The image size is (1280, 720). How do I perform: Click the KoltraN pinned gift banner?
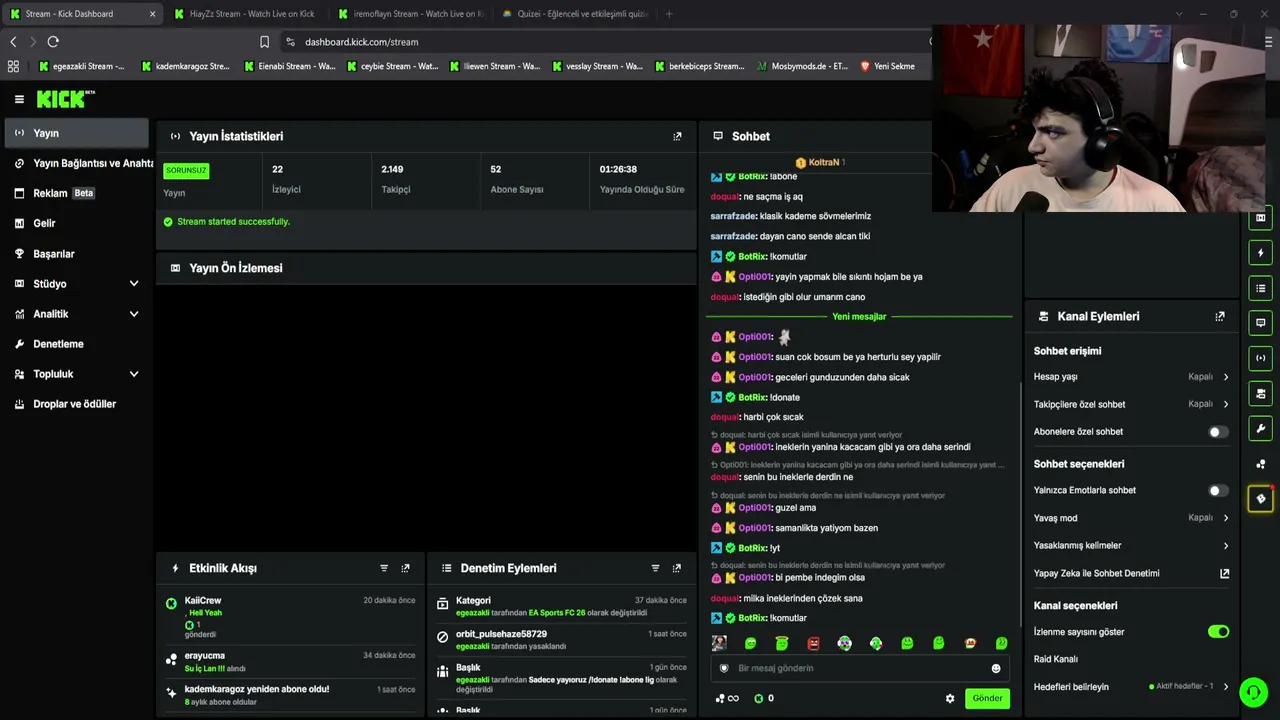820,162
